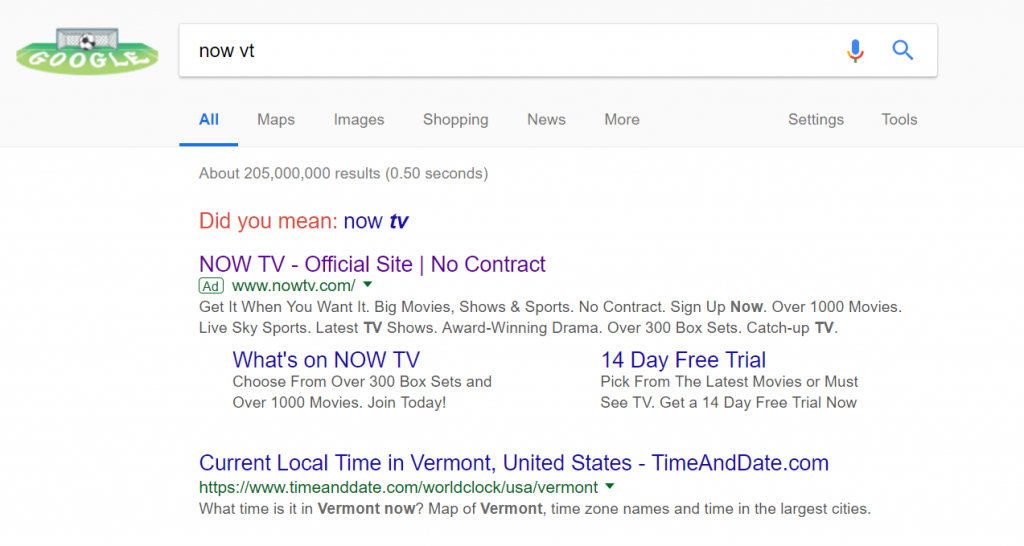Click sitelink text "Pick From The Latest Movies or Must"
The image size is (1024, 546).
click(x=729, y=381)
